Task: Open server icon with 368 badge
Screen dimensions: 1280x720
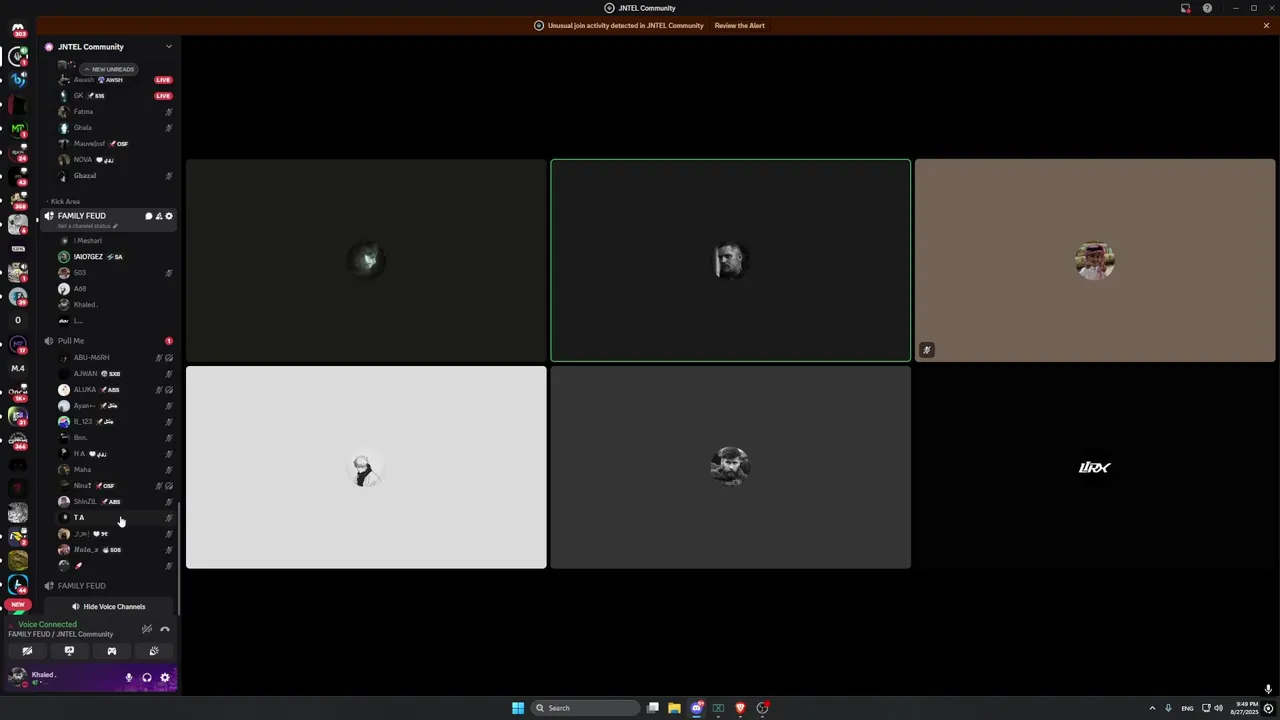Action: click(x=17, y=200)
